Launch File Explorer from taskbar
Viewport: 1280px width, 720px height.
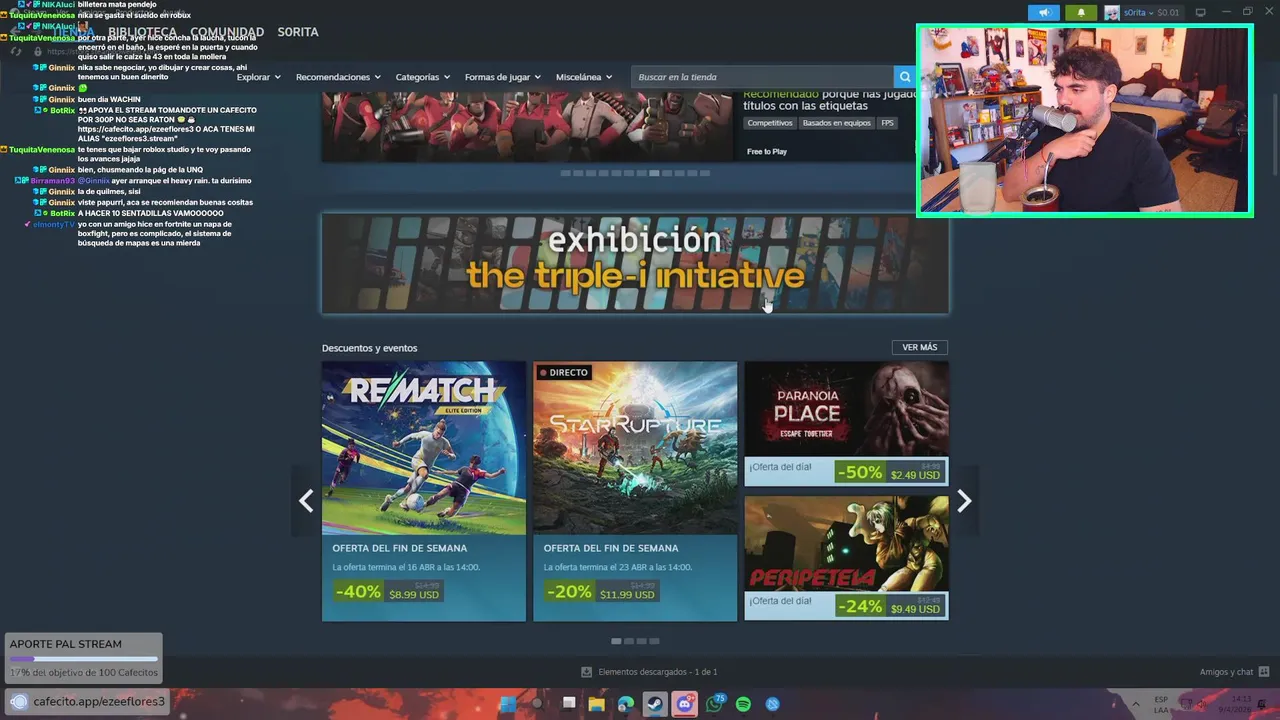[597, 704]
